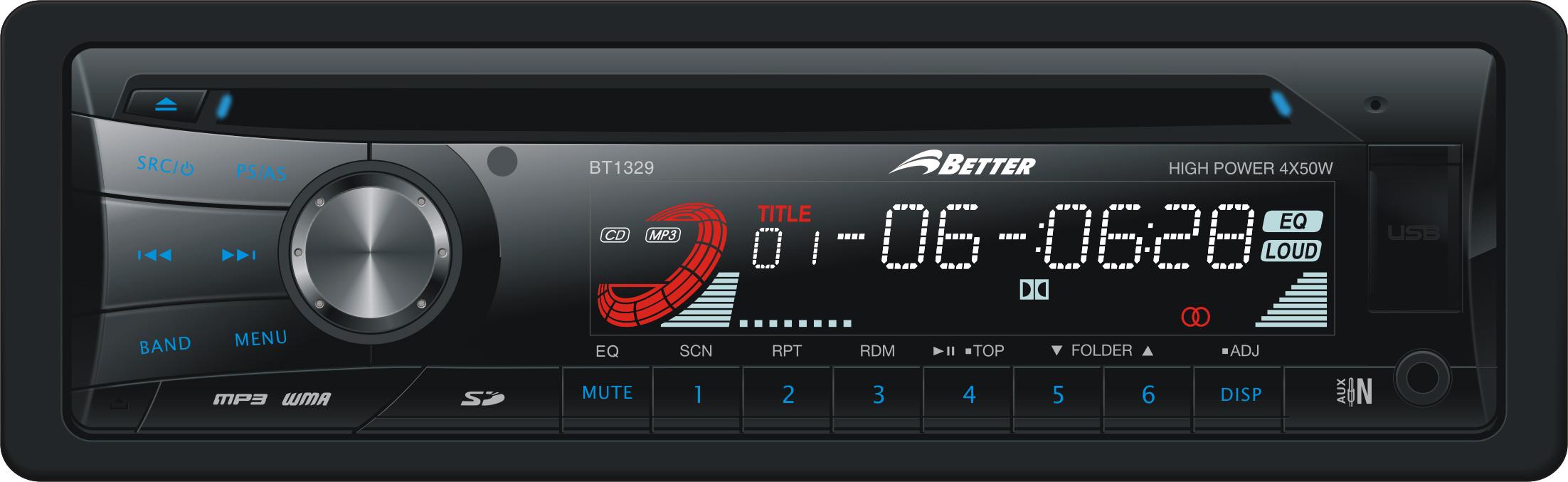Skip to the previous track
Viewport: 1568px width, 482px height.
(x=154, y=255)
